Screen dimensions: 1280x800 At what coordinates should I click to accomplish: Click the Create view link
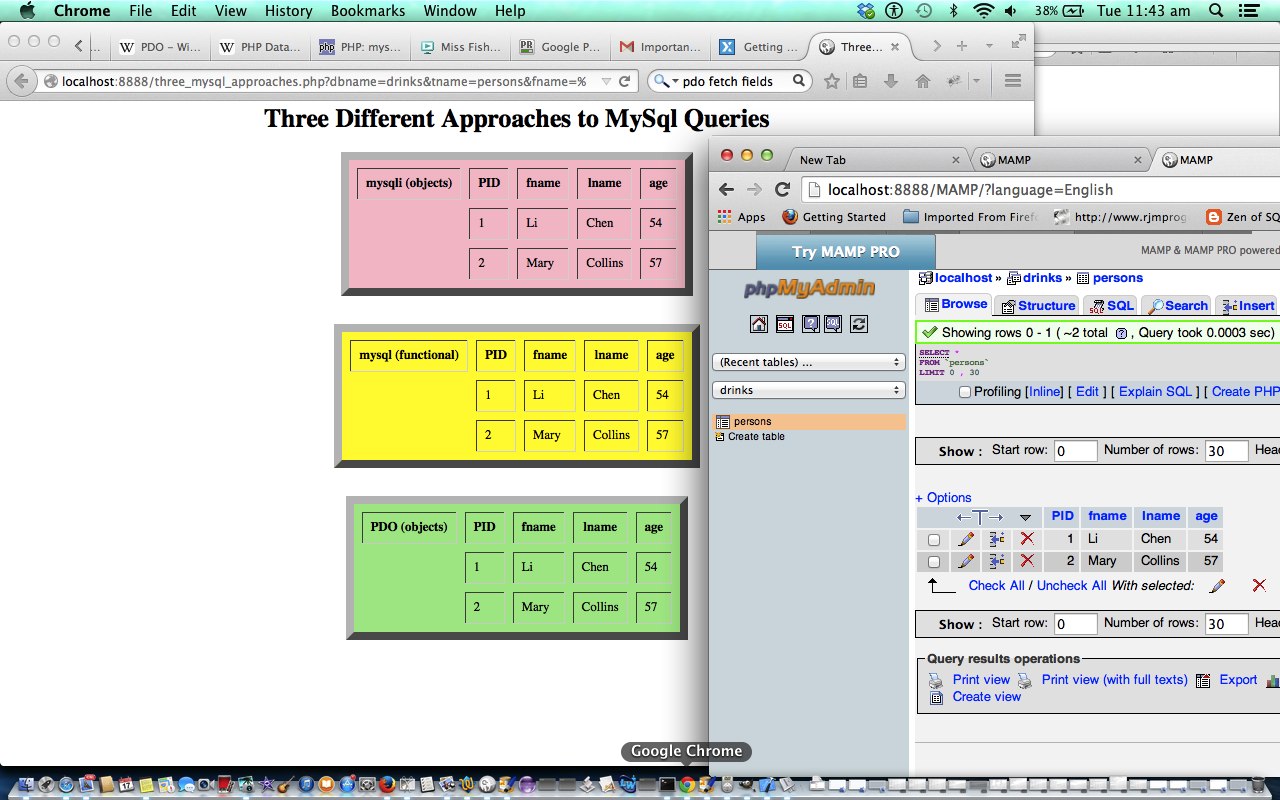pos(986,696)
